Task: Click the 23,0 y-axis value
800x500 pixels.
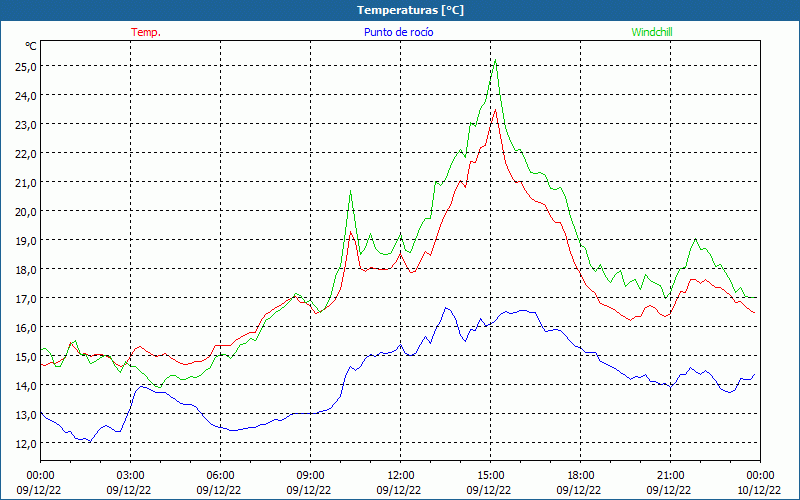Action: click(26, 124)
